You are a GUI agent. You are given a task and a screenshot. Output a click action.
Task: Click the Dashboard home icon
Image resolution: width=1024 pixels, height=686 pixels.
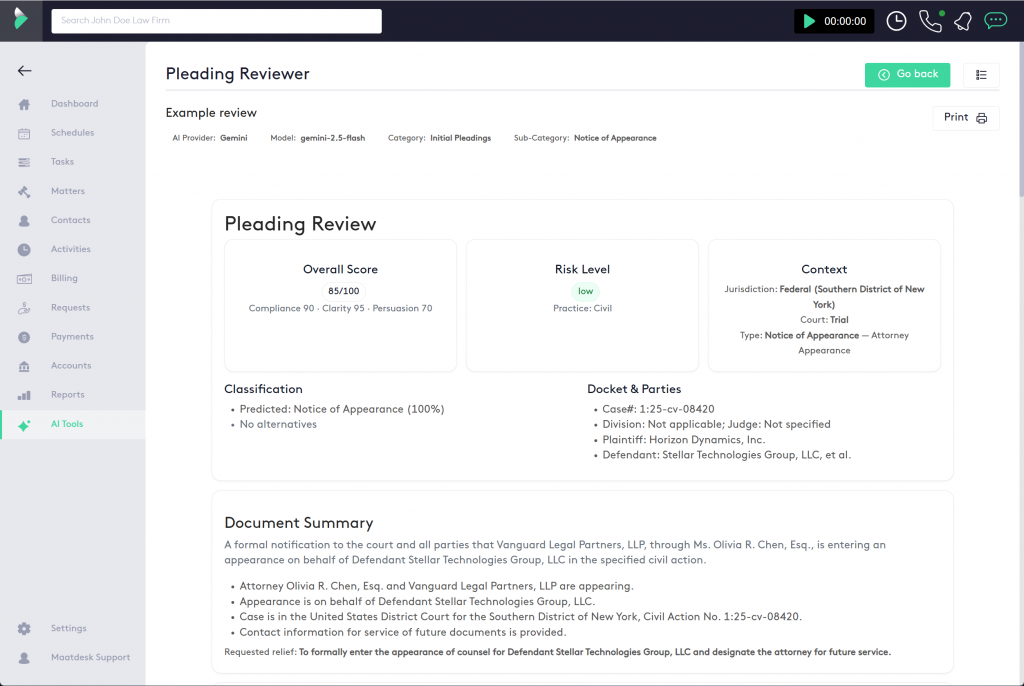click(x=24, y=104)
